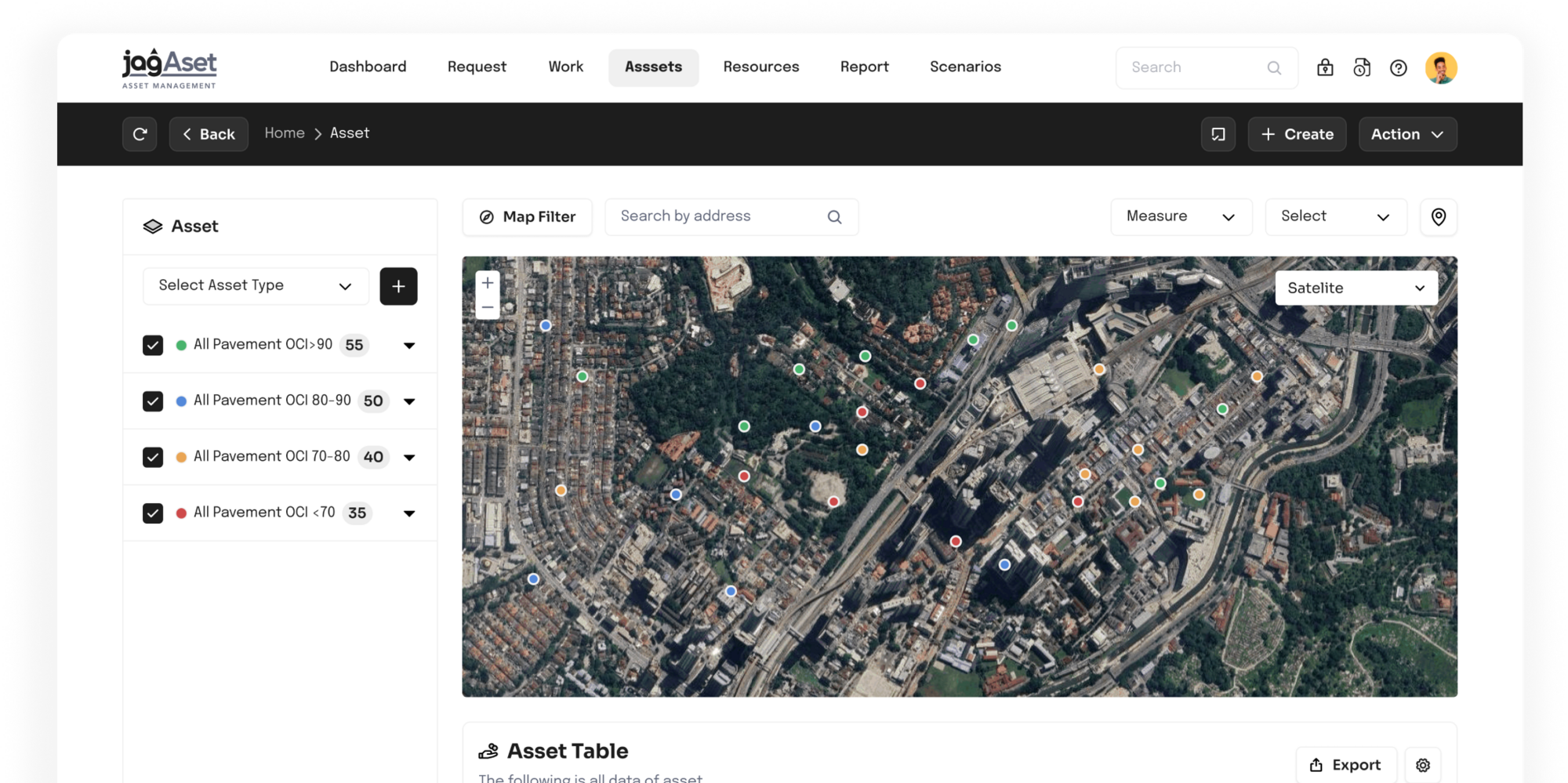Go to the Report tab
This screenshot has width=1568, height=783.
pos(865,67)
